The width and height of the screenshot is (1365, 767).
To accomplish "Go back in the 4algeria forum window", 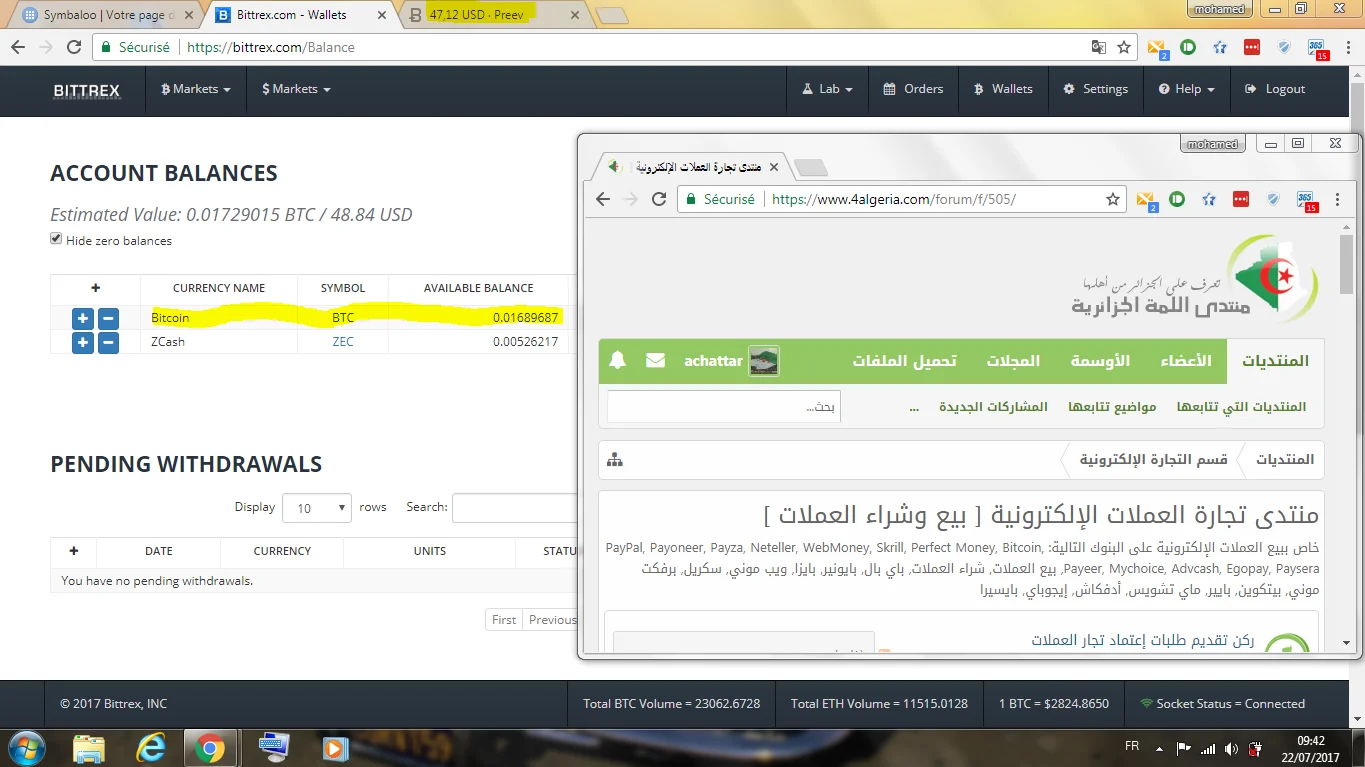I will click(603, 199).
